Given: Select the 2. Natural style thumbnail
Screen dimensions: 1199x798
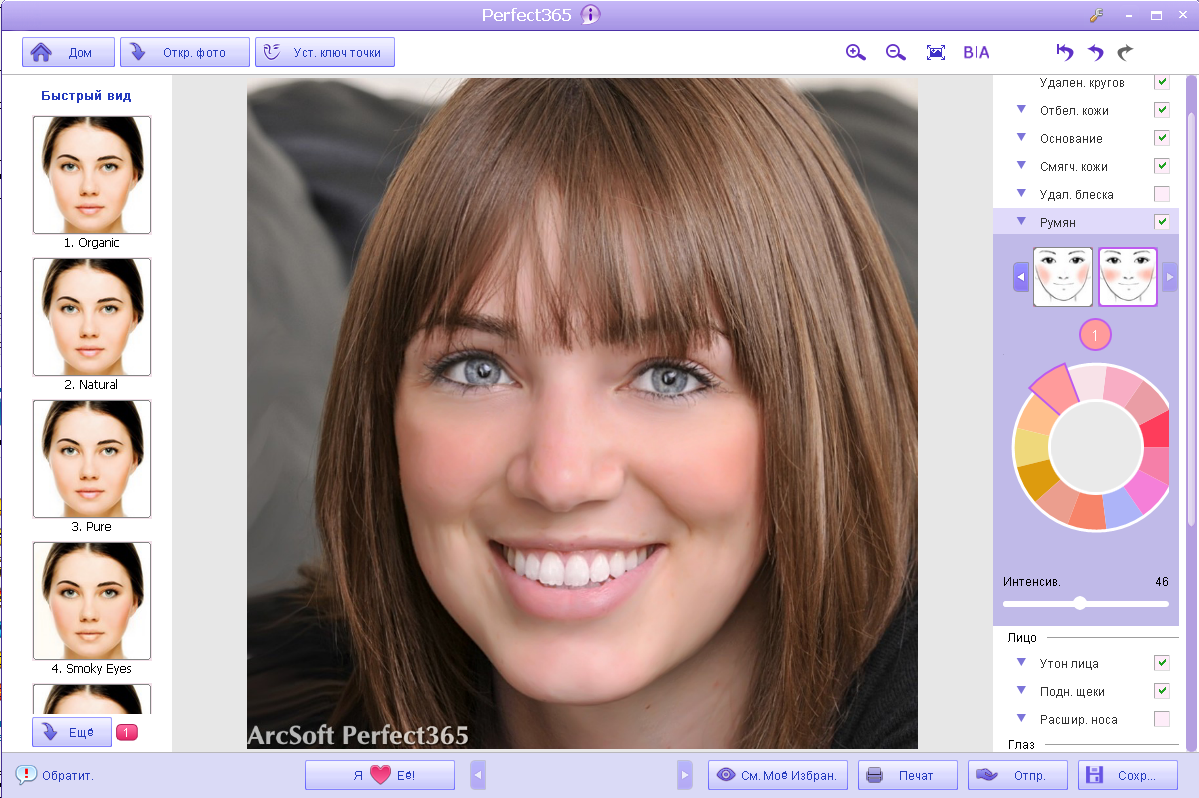Looking at the screenshot, I should pyautogui.click(x=92, y=317).
